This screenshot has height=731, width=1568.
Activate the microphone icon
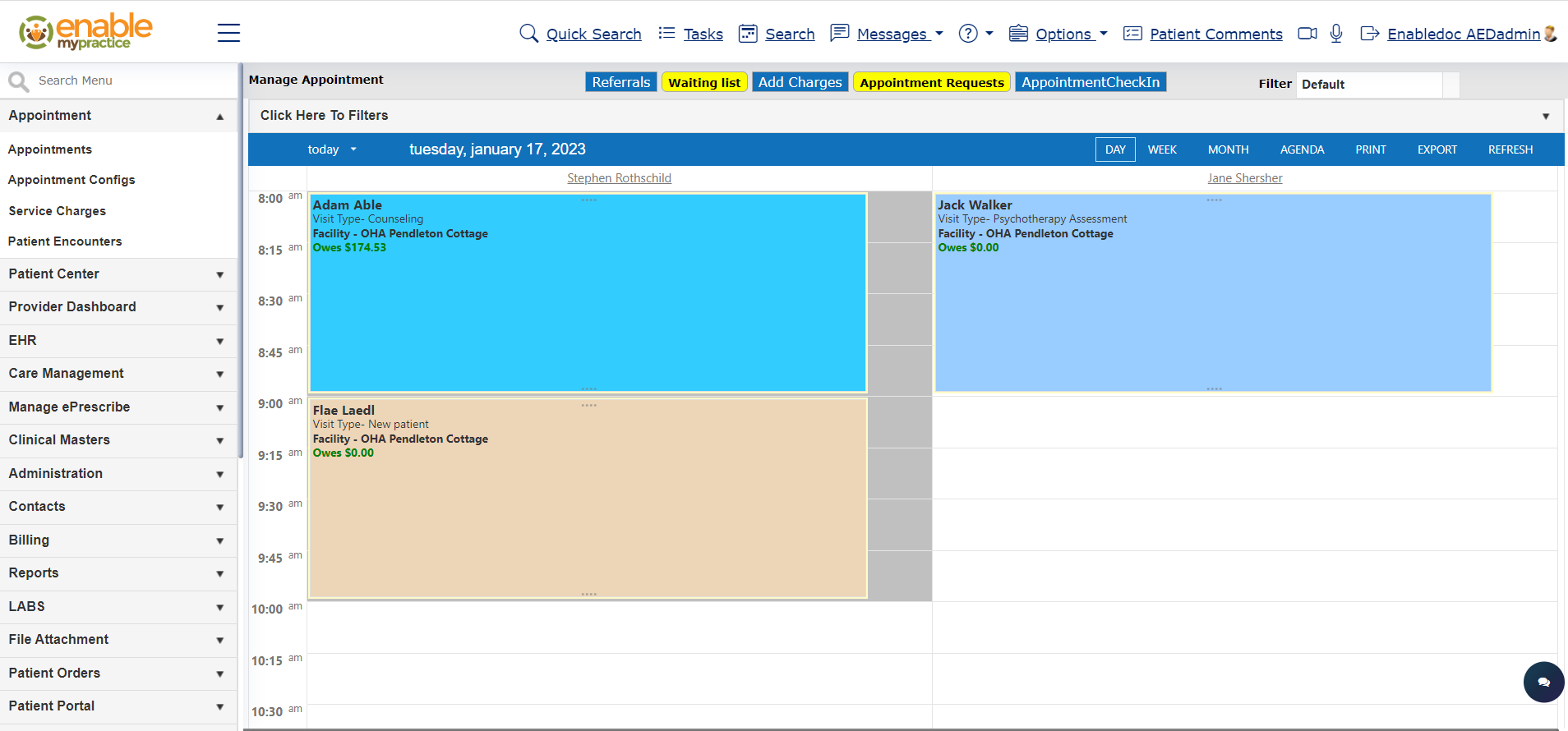1336,34
